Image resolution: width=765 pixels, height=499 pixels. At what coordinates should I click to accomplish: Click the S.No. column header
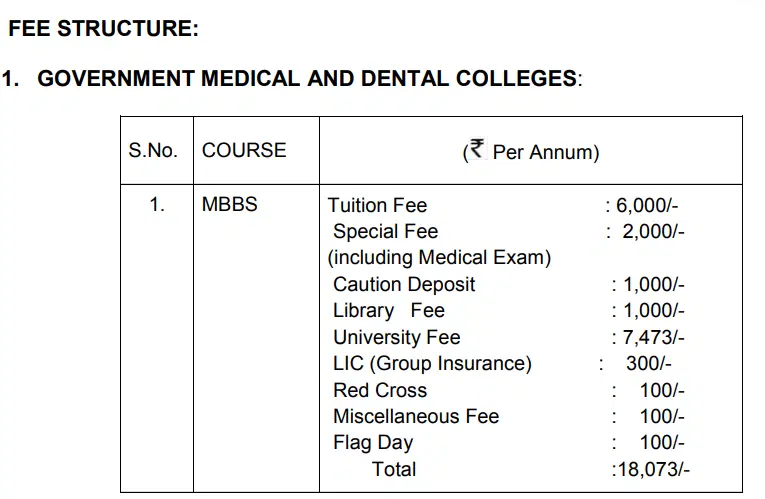pyautogui.click(x=153, y=151)
